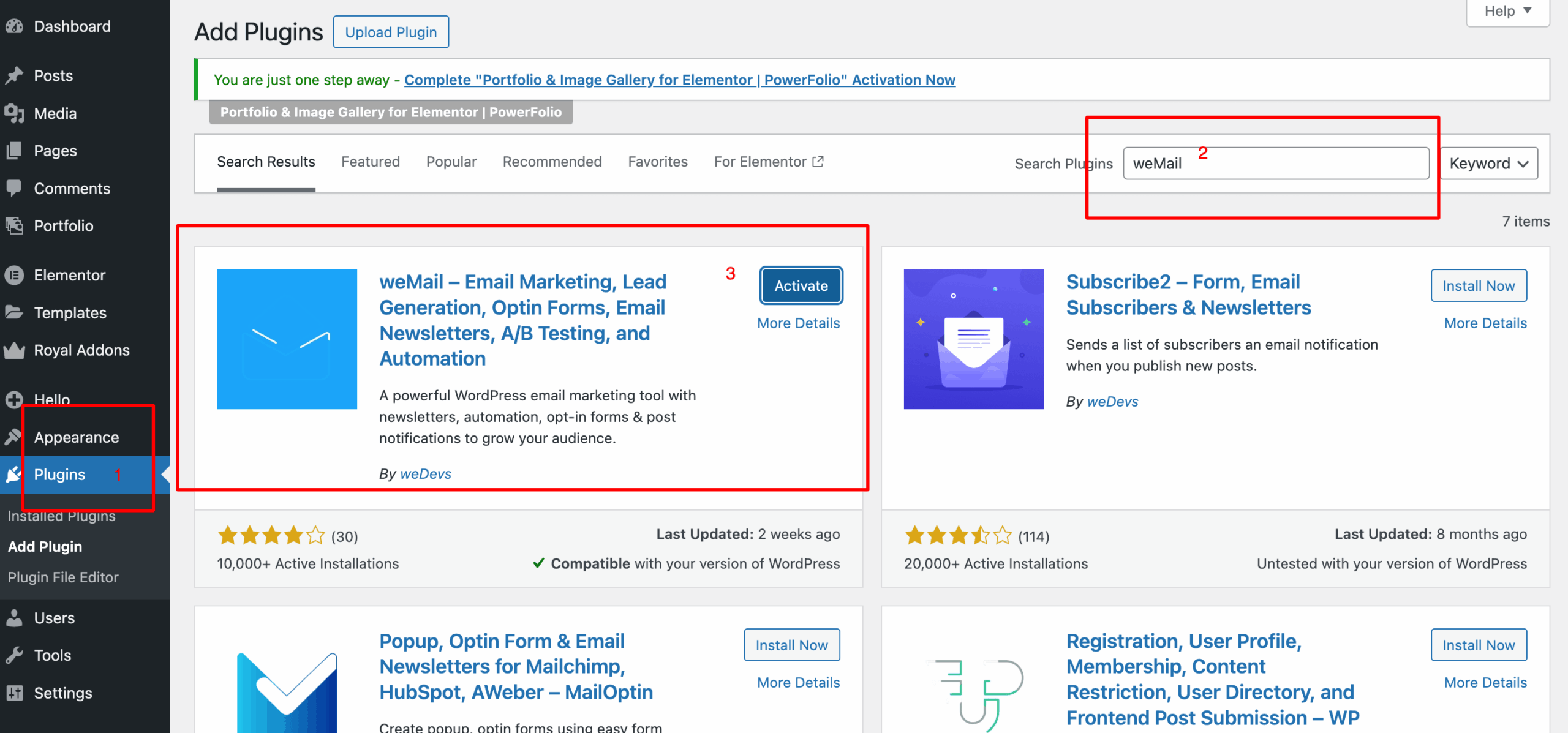The width and height of the screenshot is (1568, 733).
Task: Click the Tools wrench icon
Action: click(x=14, y=655)
